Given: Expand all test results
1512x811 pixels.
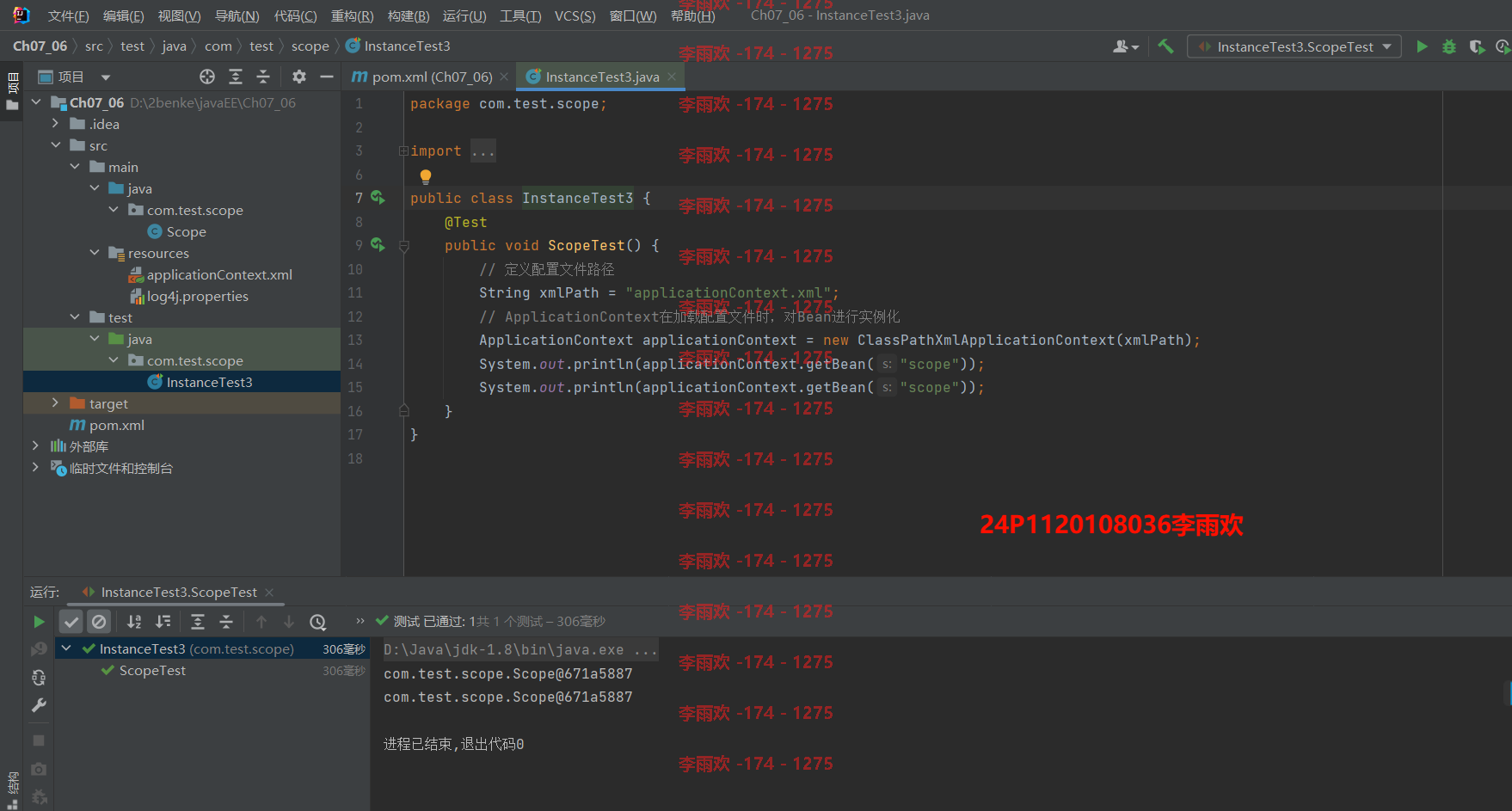Looking at the screenshot, I should (x=198, y=621).
